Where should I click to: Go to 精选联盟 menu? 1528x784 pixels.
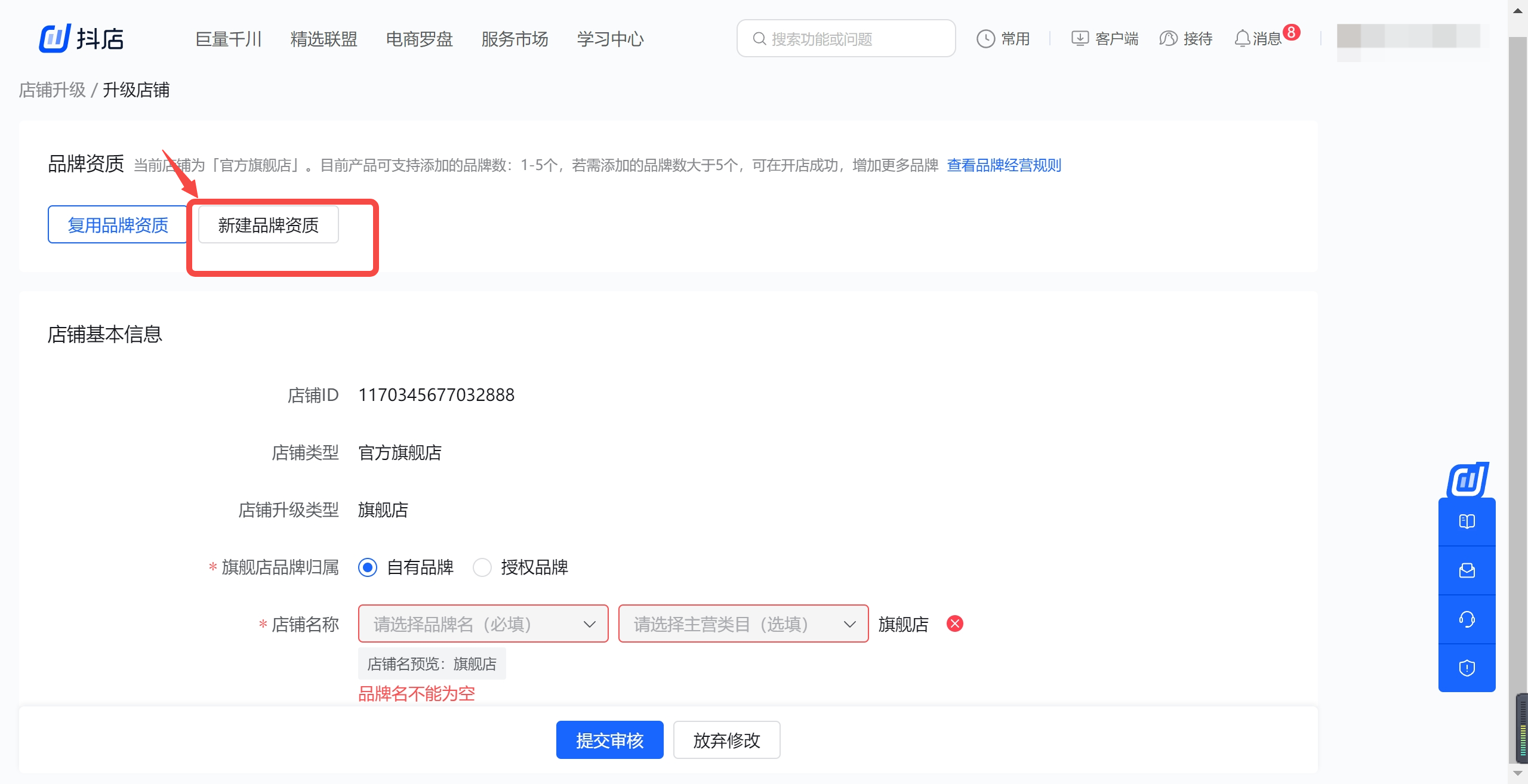pyautogui.click(x=324, y=39)
